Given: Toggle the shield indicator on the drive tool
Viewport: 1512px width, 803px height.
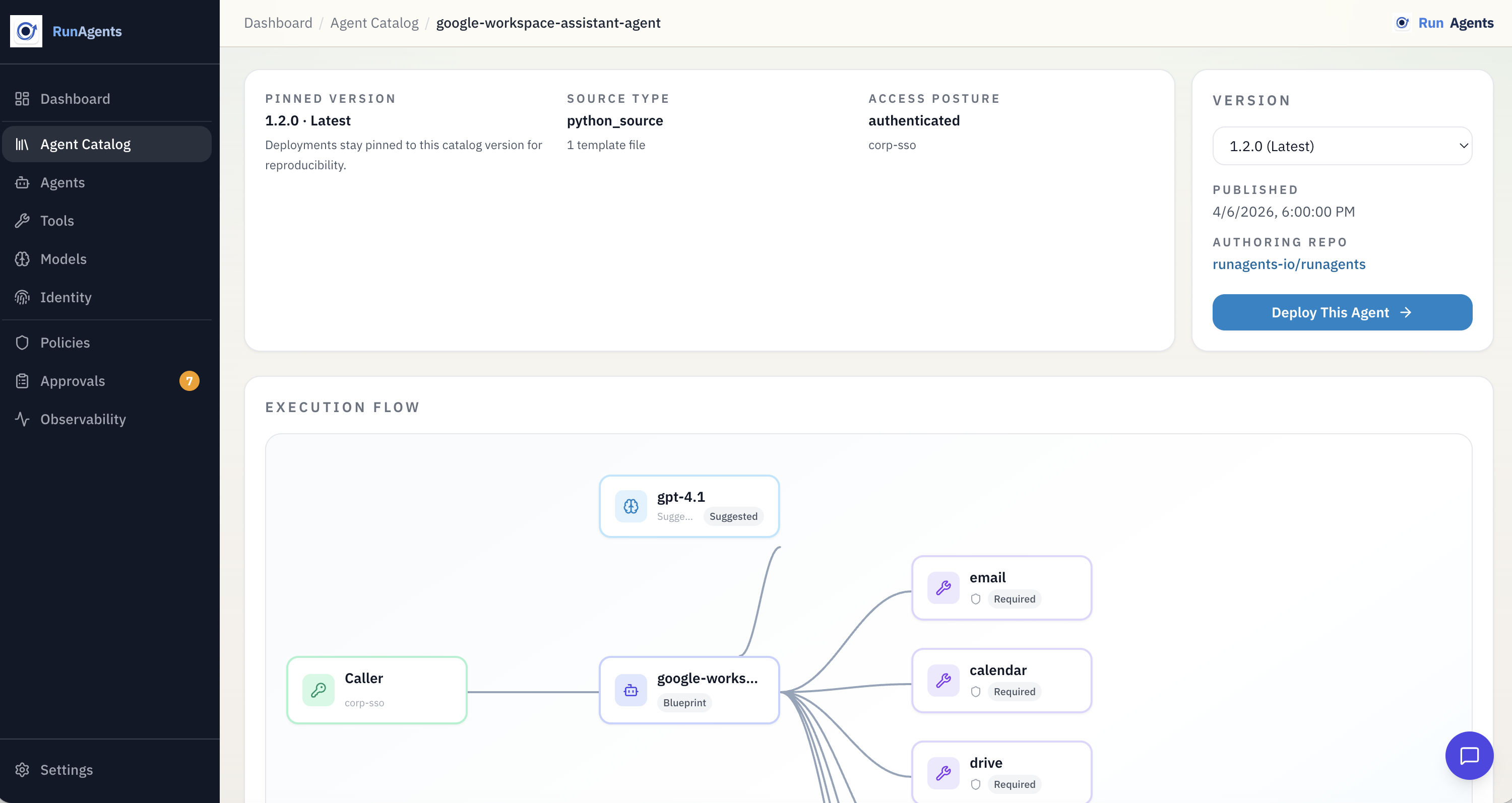Looking at the screenshot, I should click(976, 784).
